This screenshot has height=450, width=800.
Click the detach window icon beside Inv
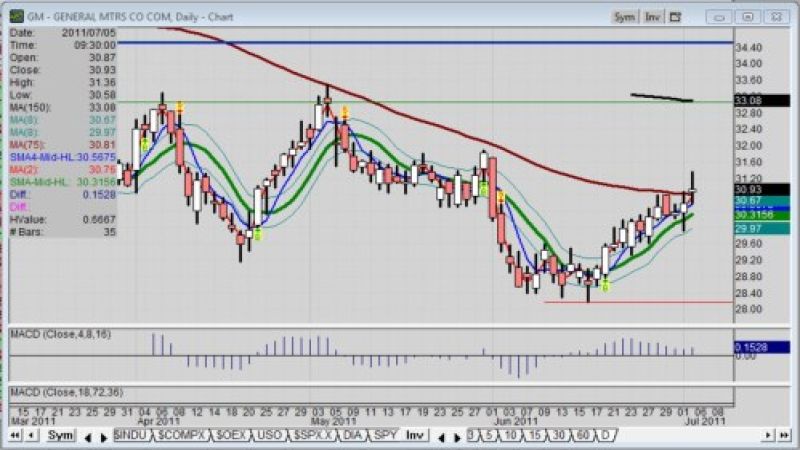tap(675, 16)
